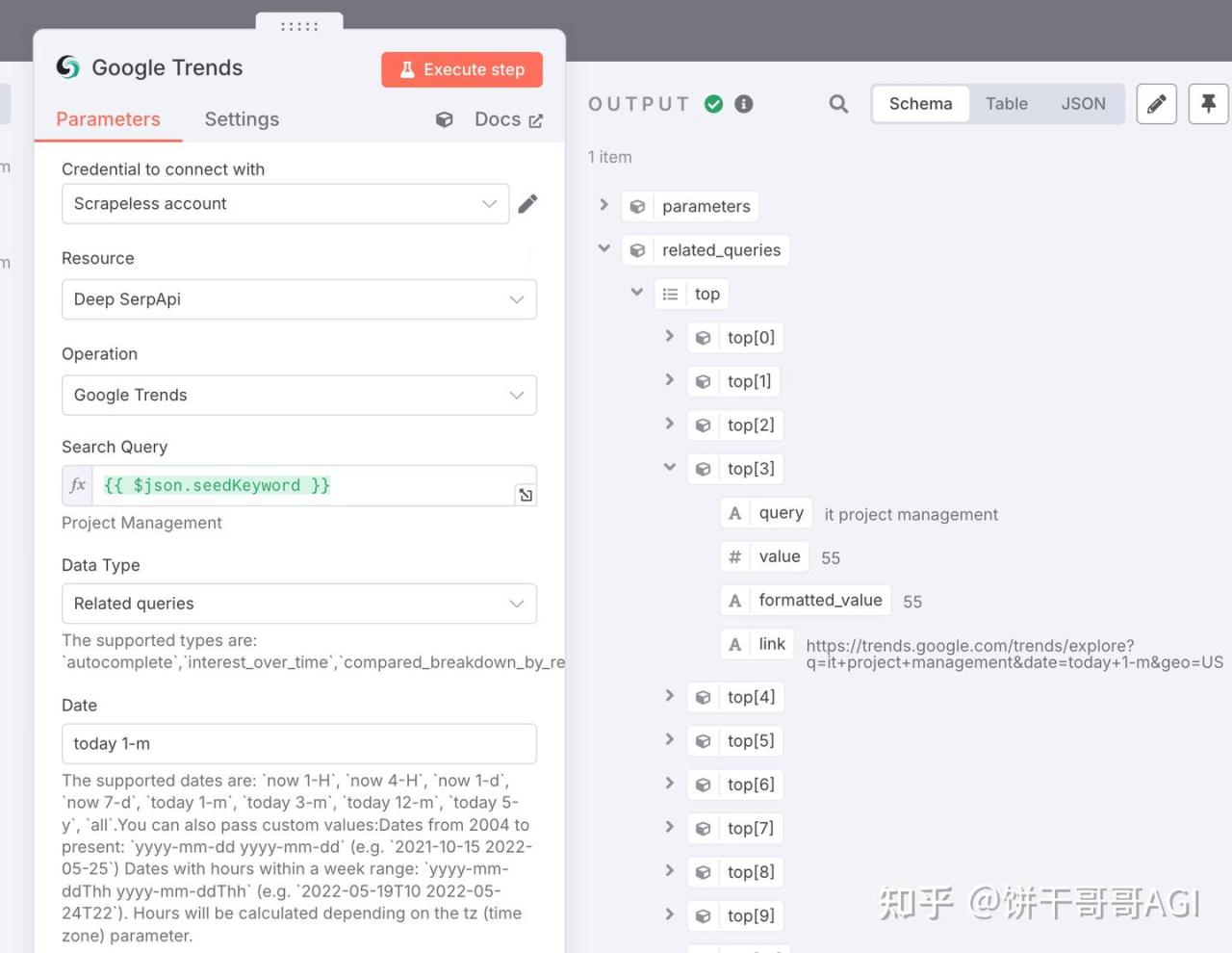Click the green success check icon
The width and height of the screenshot is (1232, 953).
pyautogui.click(x=713, y=104)
